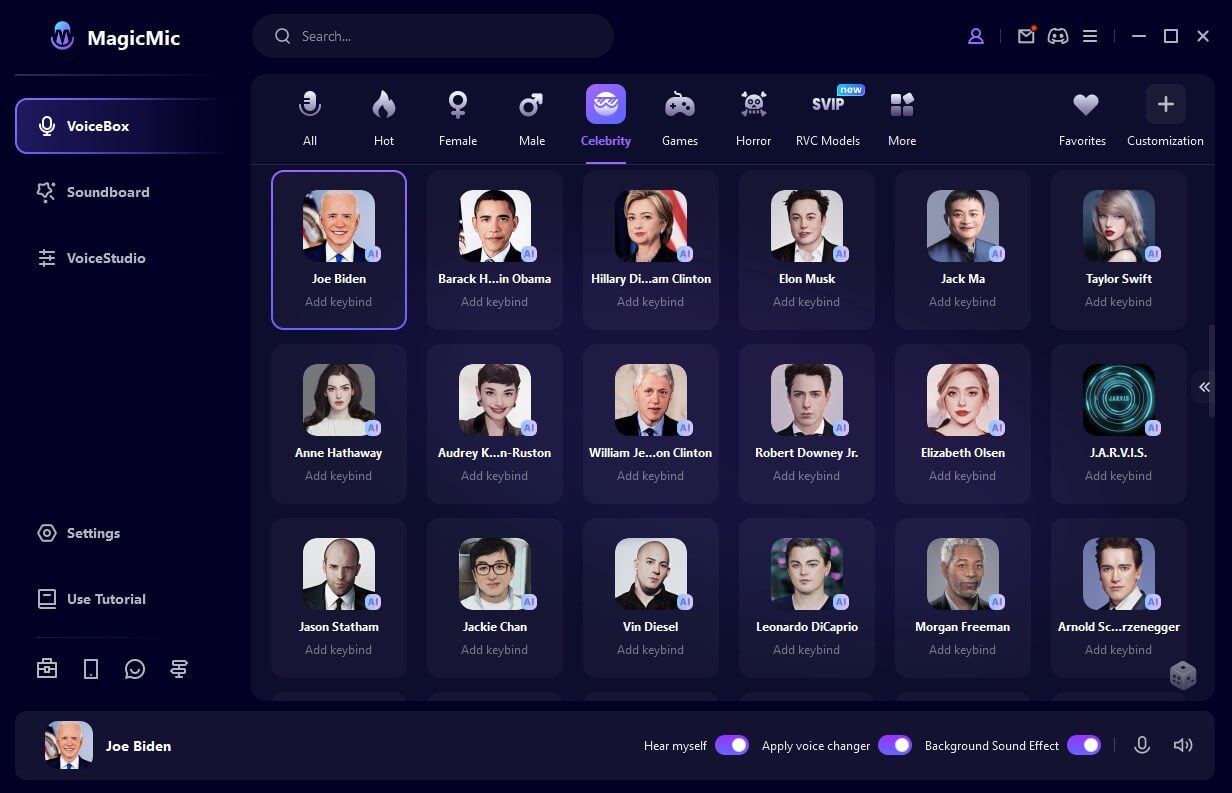
Task: Click the speaker volume icon
Action: point(1183,745)
